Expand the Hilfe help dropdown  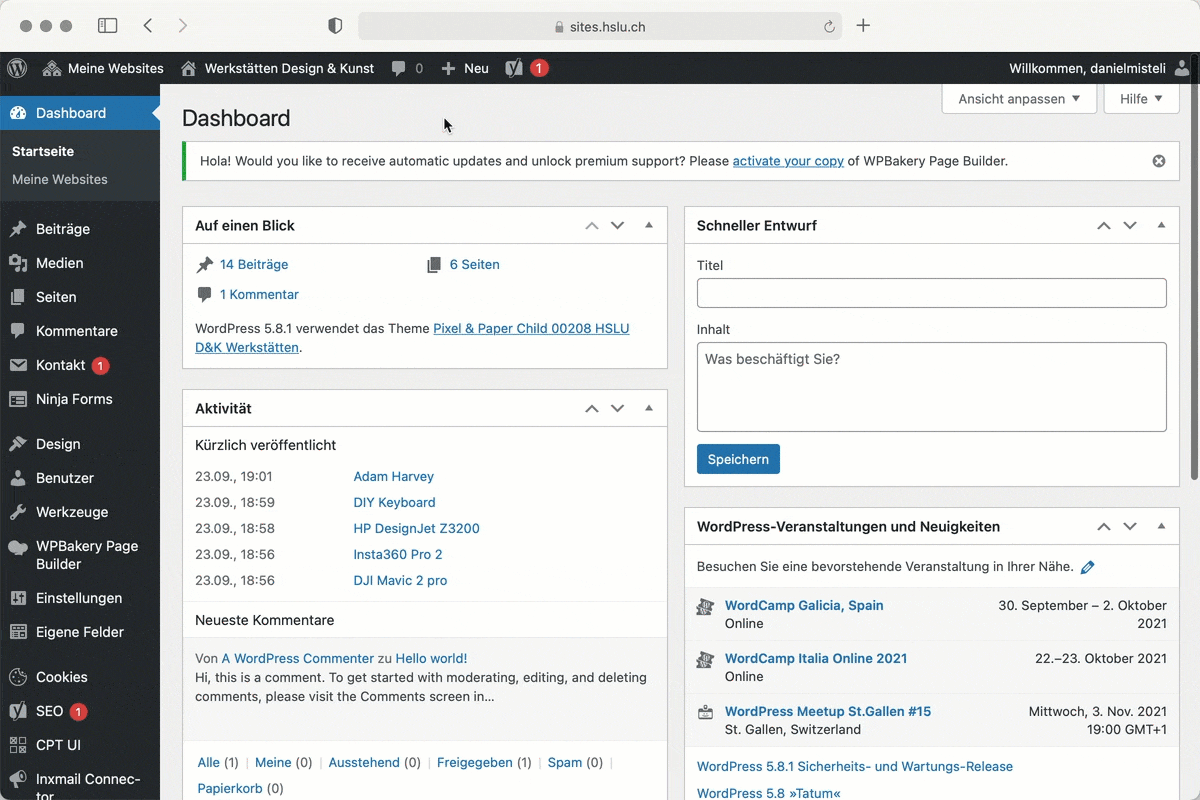tap(1141, 99)
